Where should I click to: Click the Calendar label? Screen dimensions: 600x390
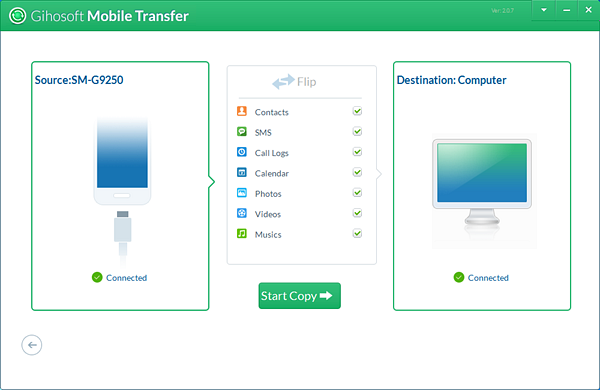pyautogui.click(x=272, y=173)
